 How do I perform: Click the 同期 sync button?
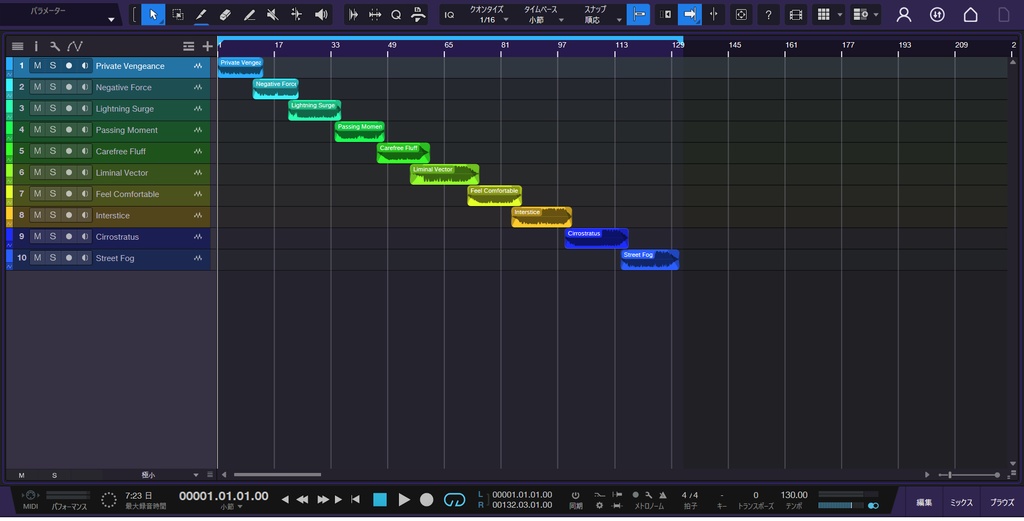click(x=575, y=500)
